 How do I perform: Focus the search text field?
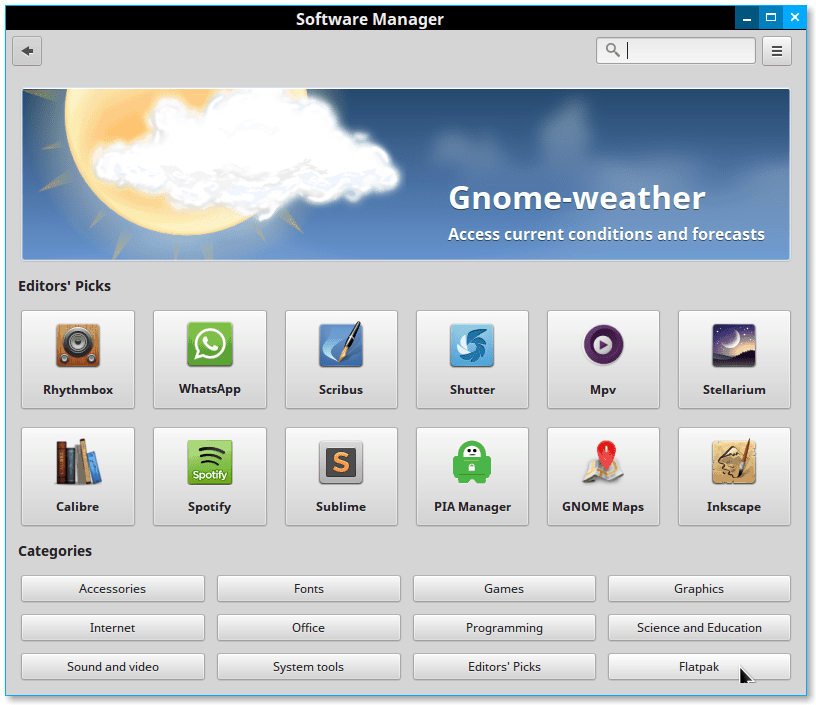pyautogui.click(x=676, y=50)
